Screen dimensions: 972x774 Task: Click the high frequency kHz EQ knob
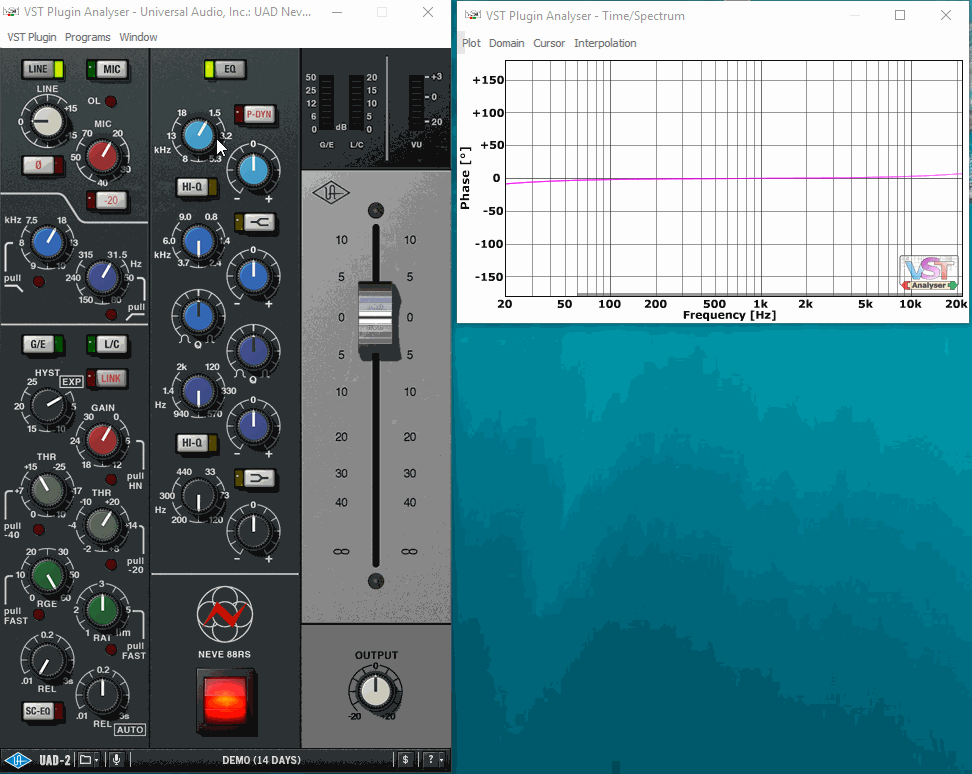coord(198,135)
